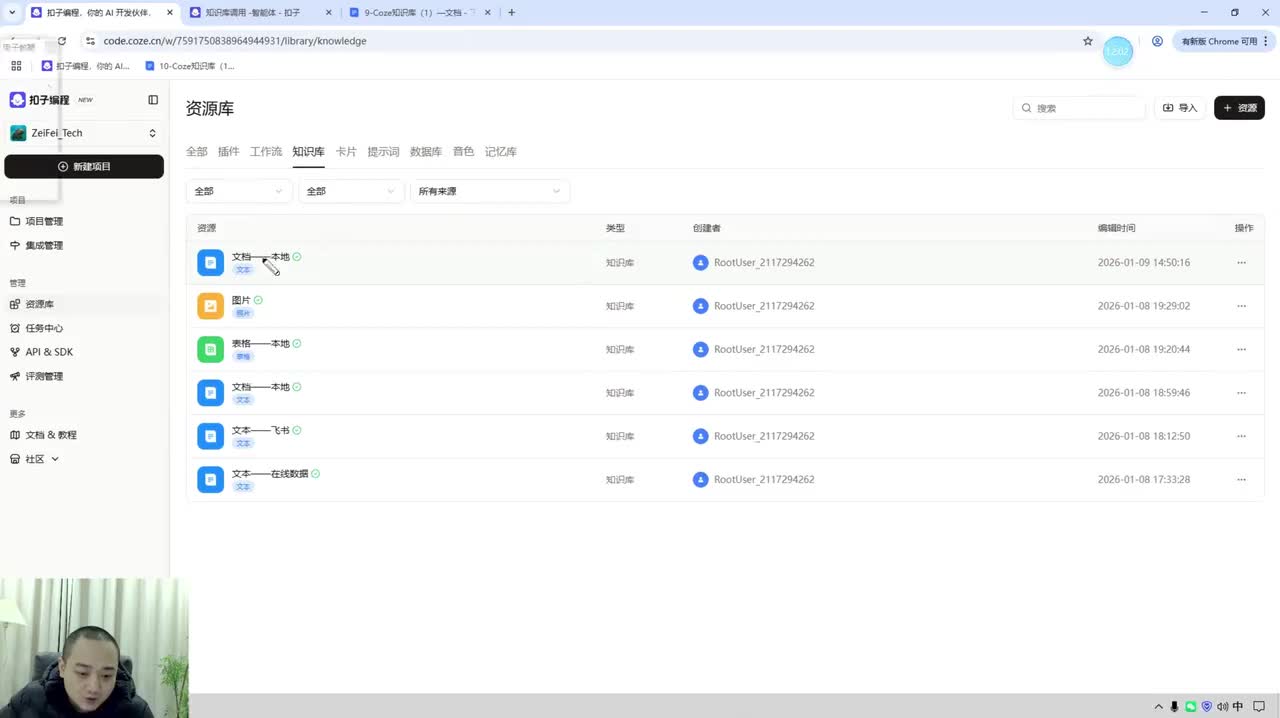Open the first 全部 filter dropdown
This screenshot has width=1280, height=718.
pyautogui.click(x=239, y=191)
